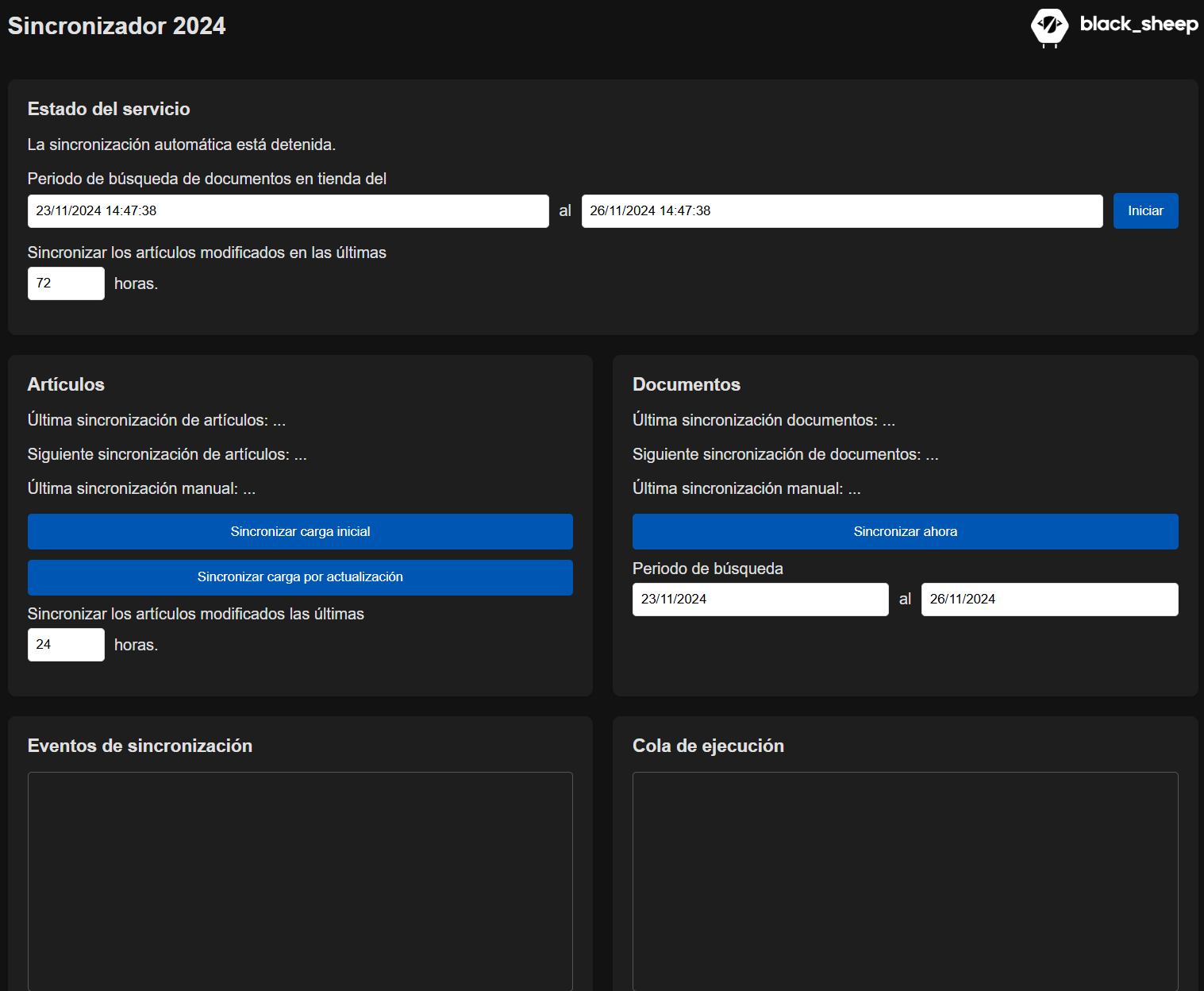
Task: Focus the start datetime field 23/11/2024 14:47:38
Action: (288, 211)
